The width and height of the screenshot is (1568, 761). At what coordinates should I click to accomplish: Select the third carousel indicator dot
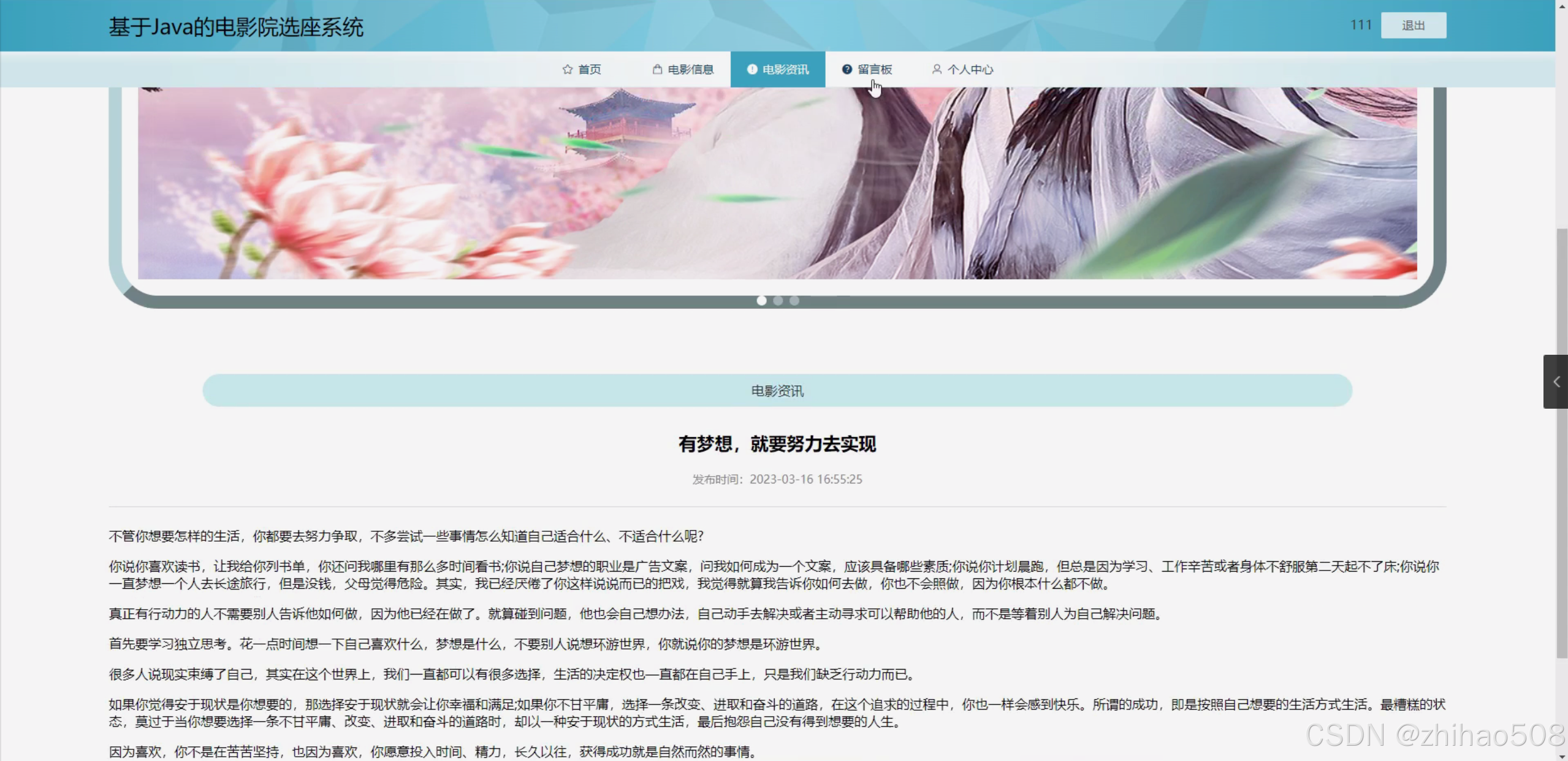tap(794, 301)
